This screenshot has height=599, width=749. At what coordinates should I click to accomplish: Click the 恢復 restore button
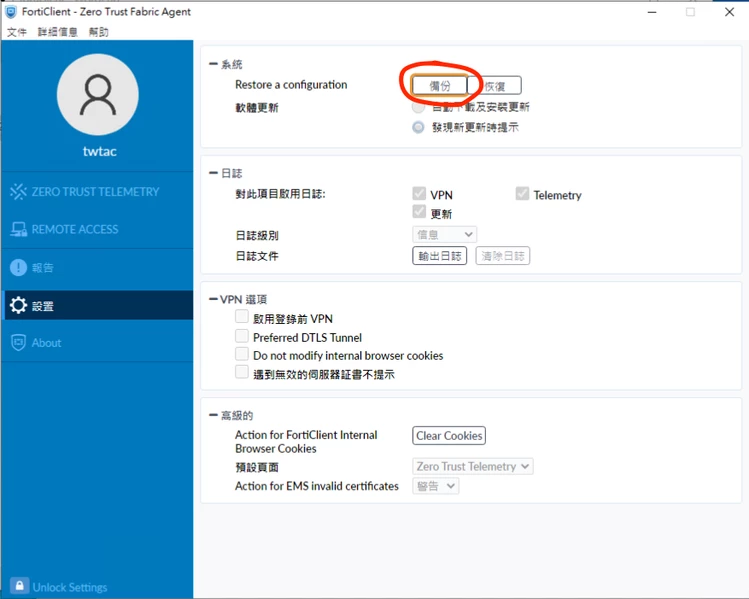point(494,86)
